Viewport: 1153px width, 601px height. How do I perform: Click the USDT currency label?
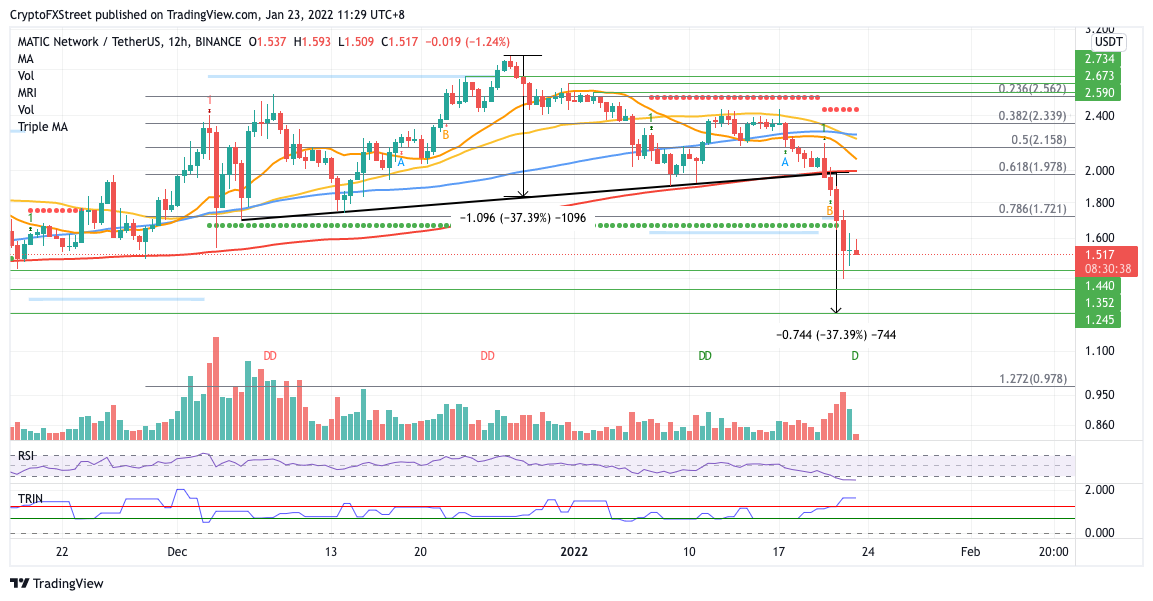click(x=1108, y=42)
